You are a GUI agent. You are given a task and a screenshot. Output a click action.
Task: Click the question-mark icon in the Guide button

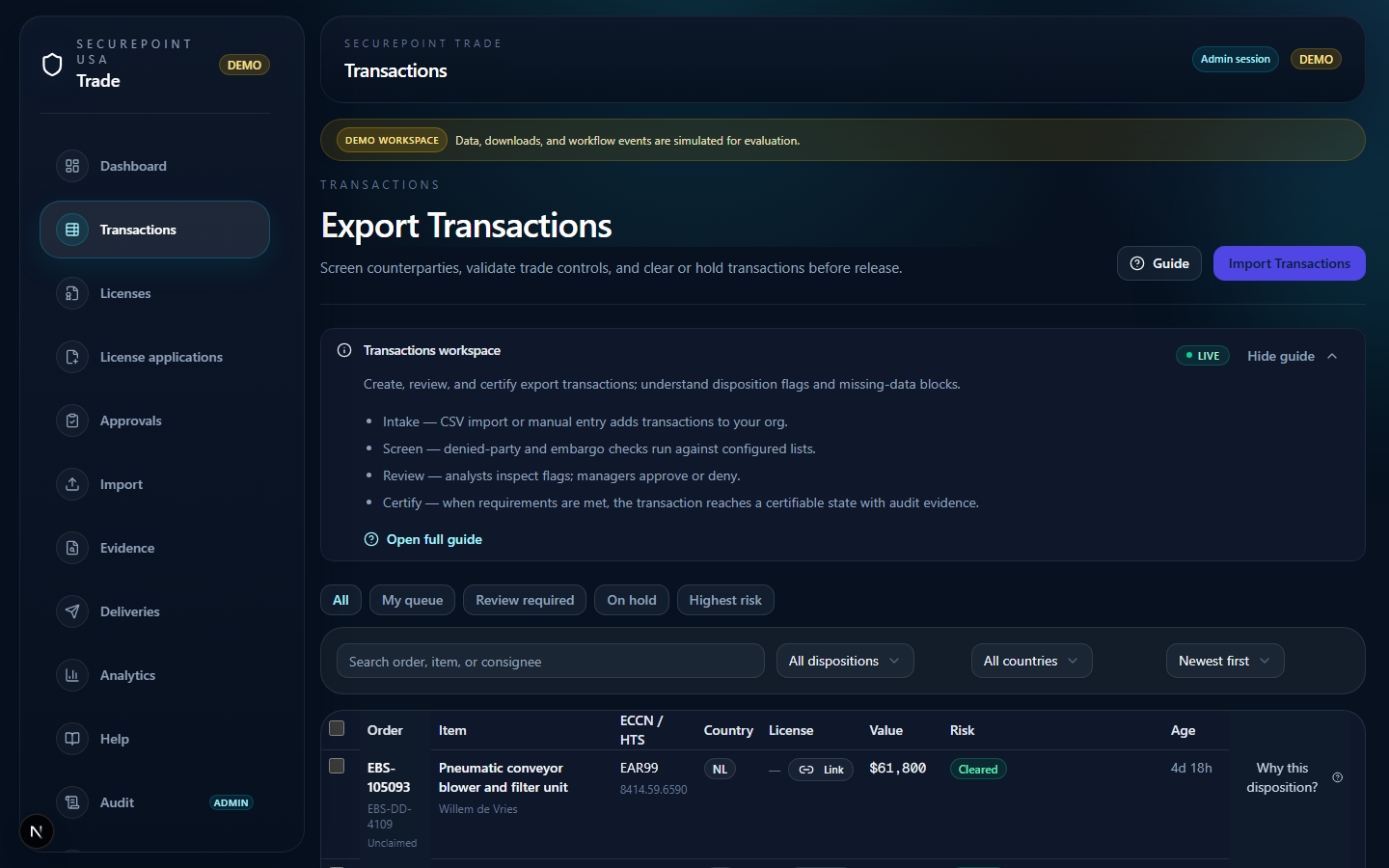(1137, 263)
